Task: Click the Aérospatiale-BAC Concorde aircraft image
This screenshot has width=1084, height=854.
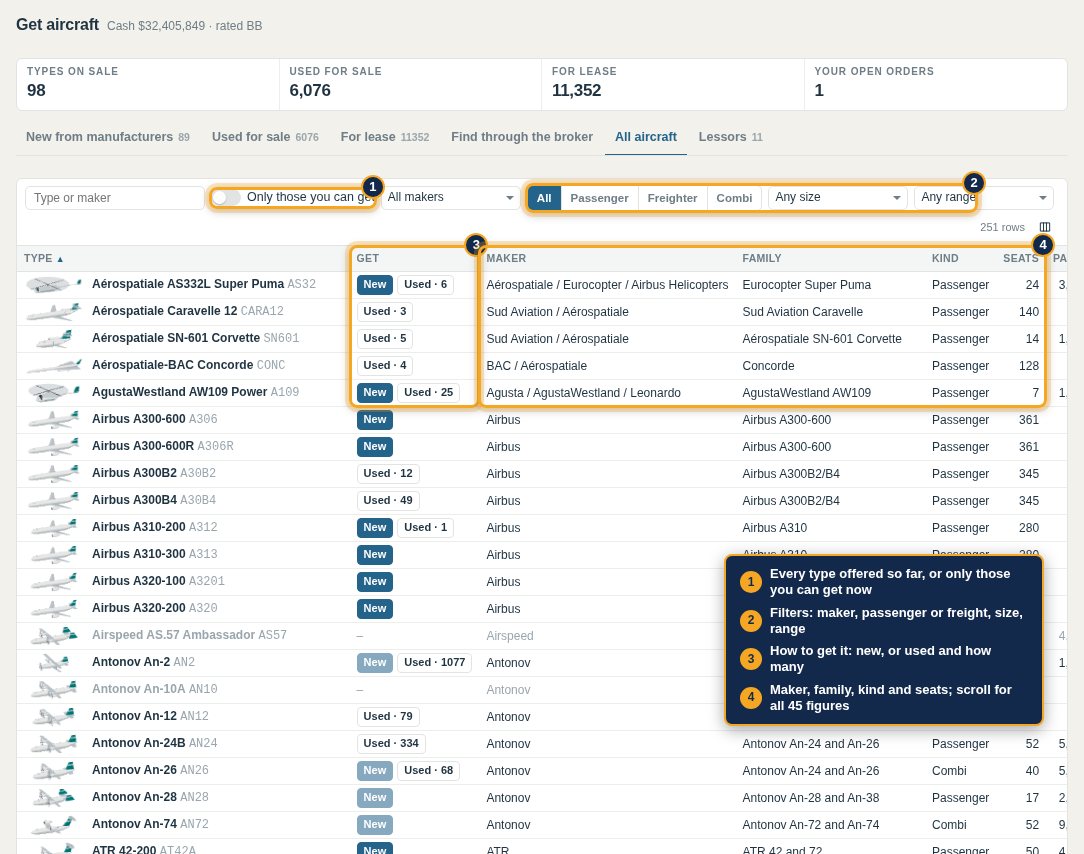Action: (53, 365)
